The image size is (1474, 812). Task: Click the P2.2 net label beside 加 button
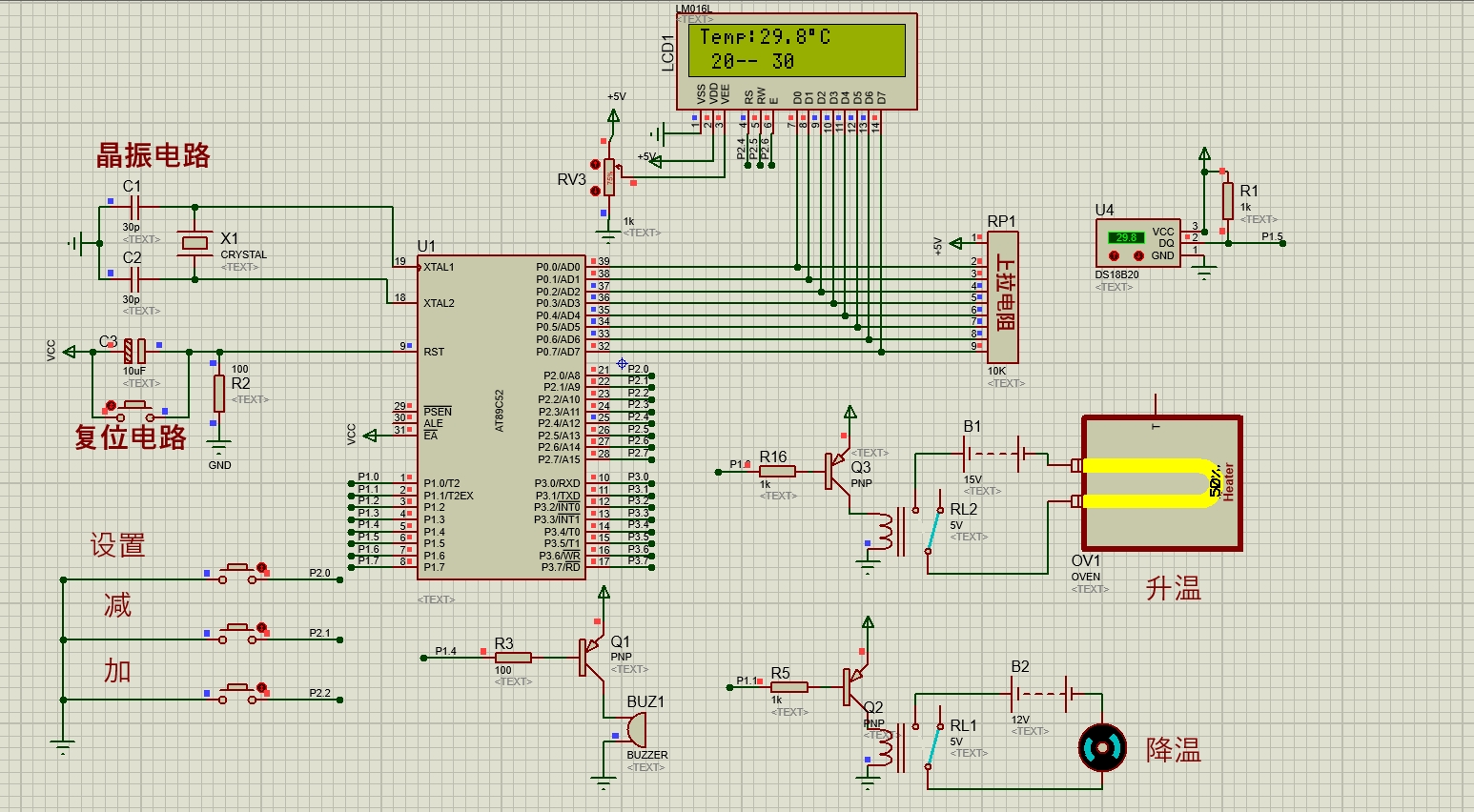pyautogui.click(x=319, y=693)
